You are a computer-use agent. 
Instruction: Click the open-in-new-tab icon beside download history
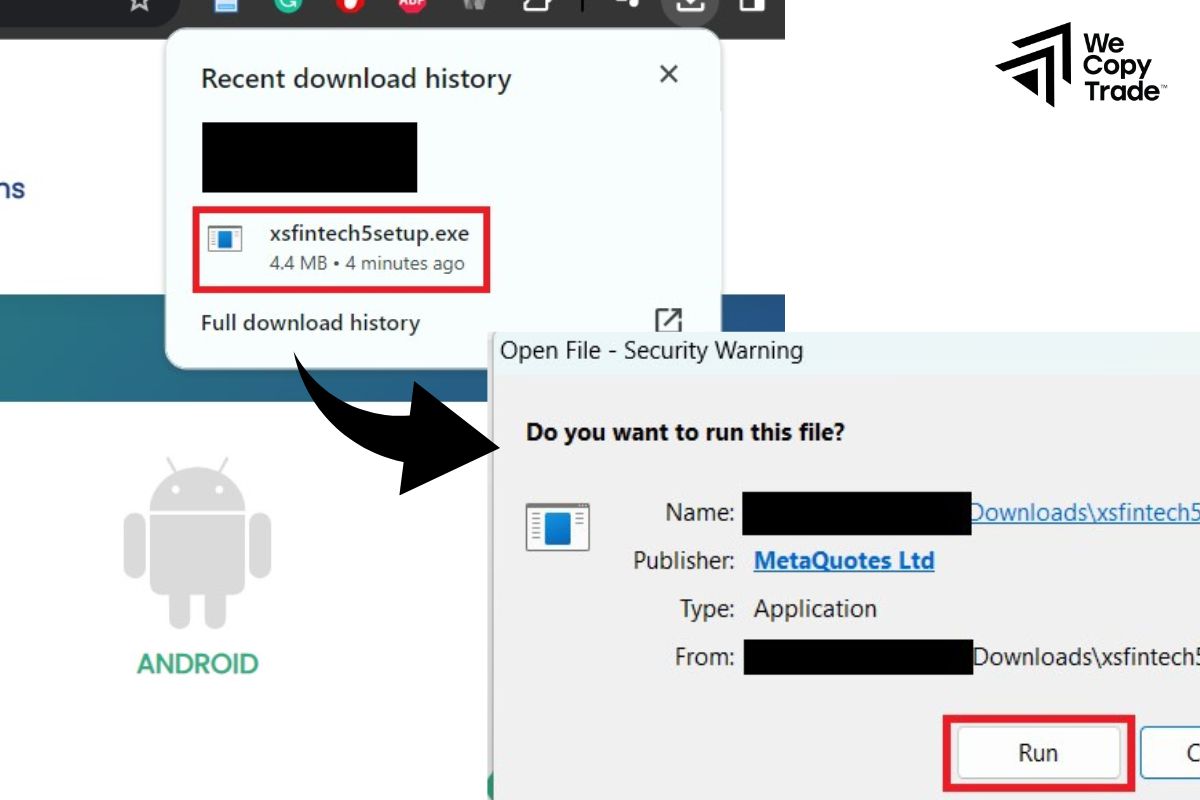668,321
